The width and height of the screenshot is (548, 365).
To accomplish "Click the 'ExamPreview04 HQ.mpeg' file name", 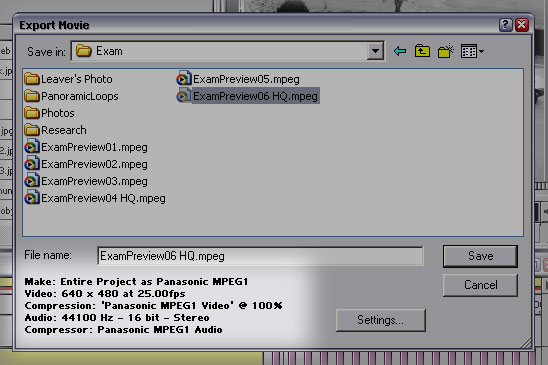I will [x=103, y=199].
